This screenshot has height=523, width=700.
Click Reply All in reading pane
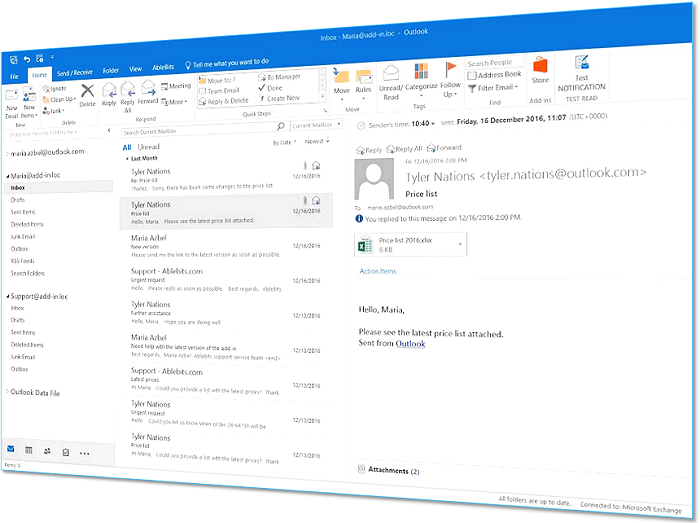404,149
